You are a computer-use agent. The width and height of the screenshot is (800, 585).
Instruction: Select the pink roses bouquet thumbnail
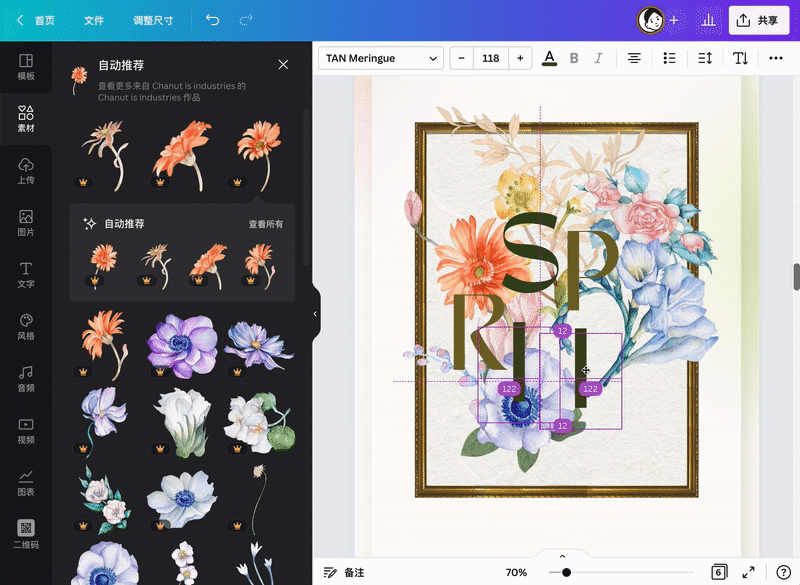point(105,500)
